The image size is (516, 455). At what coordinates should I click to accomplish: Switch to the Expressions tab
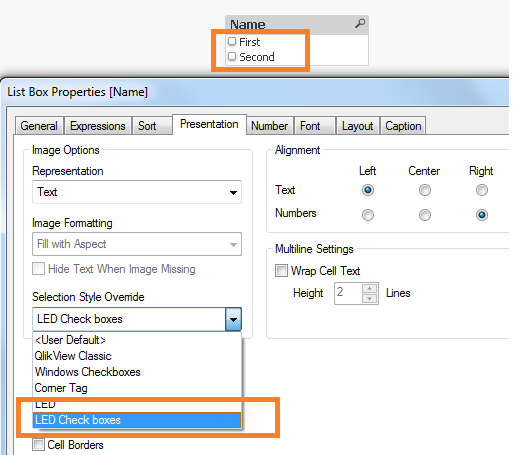point(98,126)
